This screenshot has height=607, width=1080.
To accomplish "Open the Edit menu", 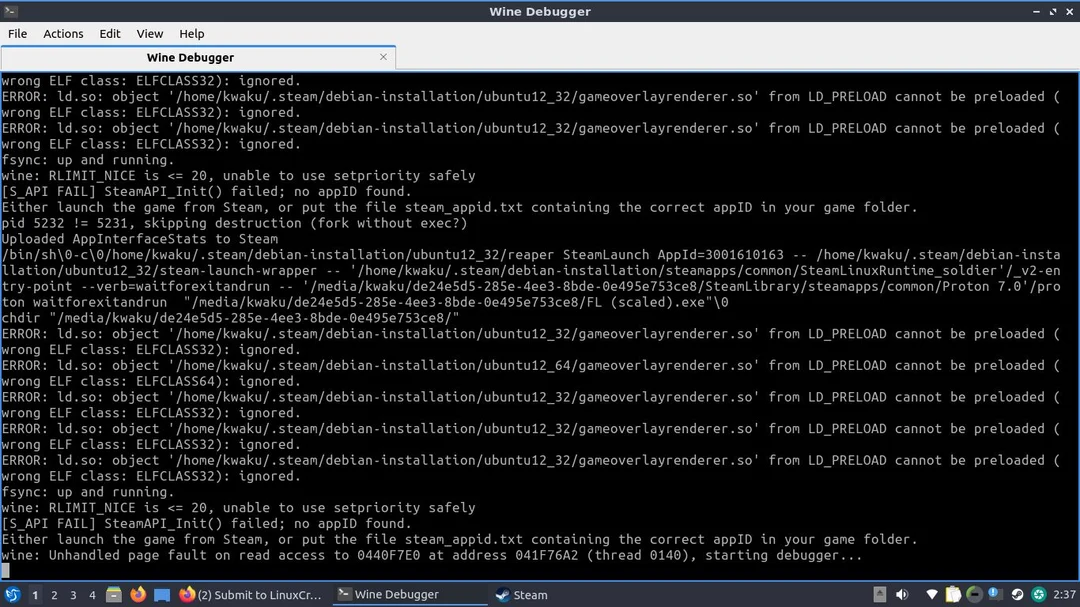I will point(110,33).
